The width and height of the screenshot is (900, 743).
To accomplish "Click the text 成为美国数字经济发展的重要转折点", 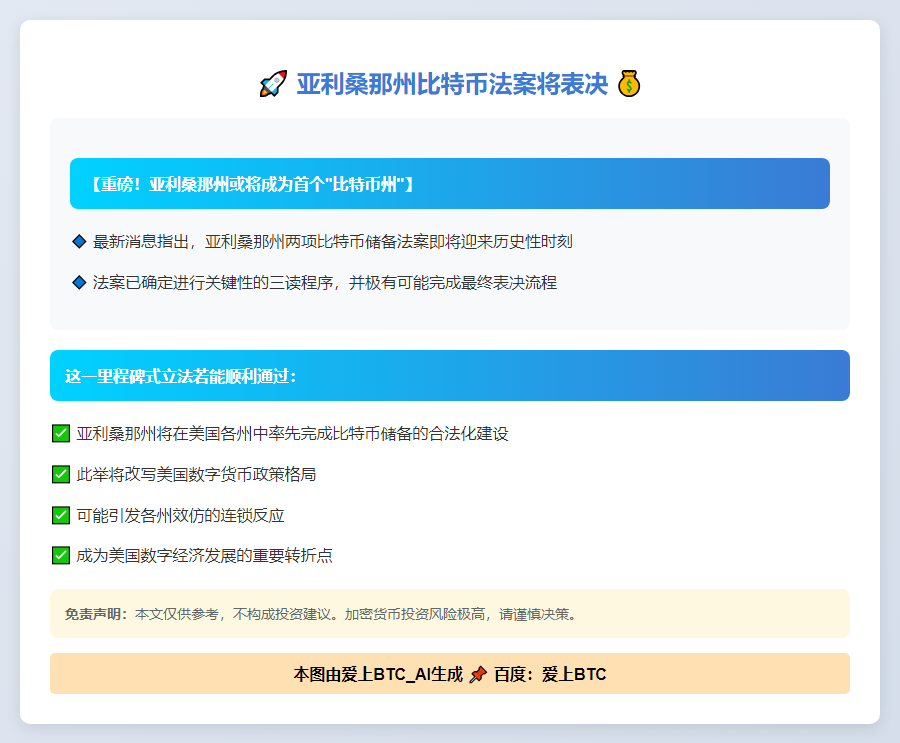I will [204, 555].
